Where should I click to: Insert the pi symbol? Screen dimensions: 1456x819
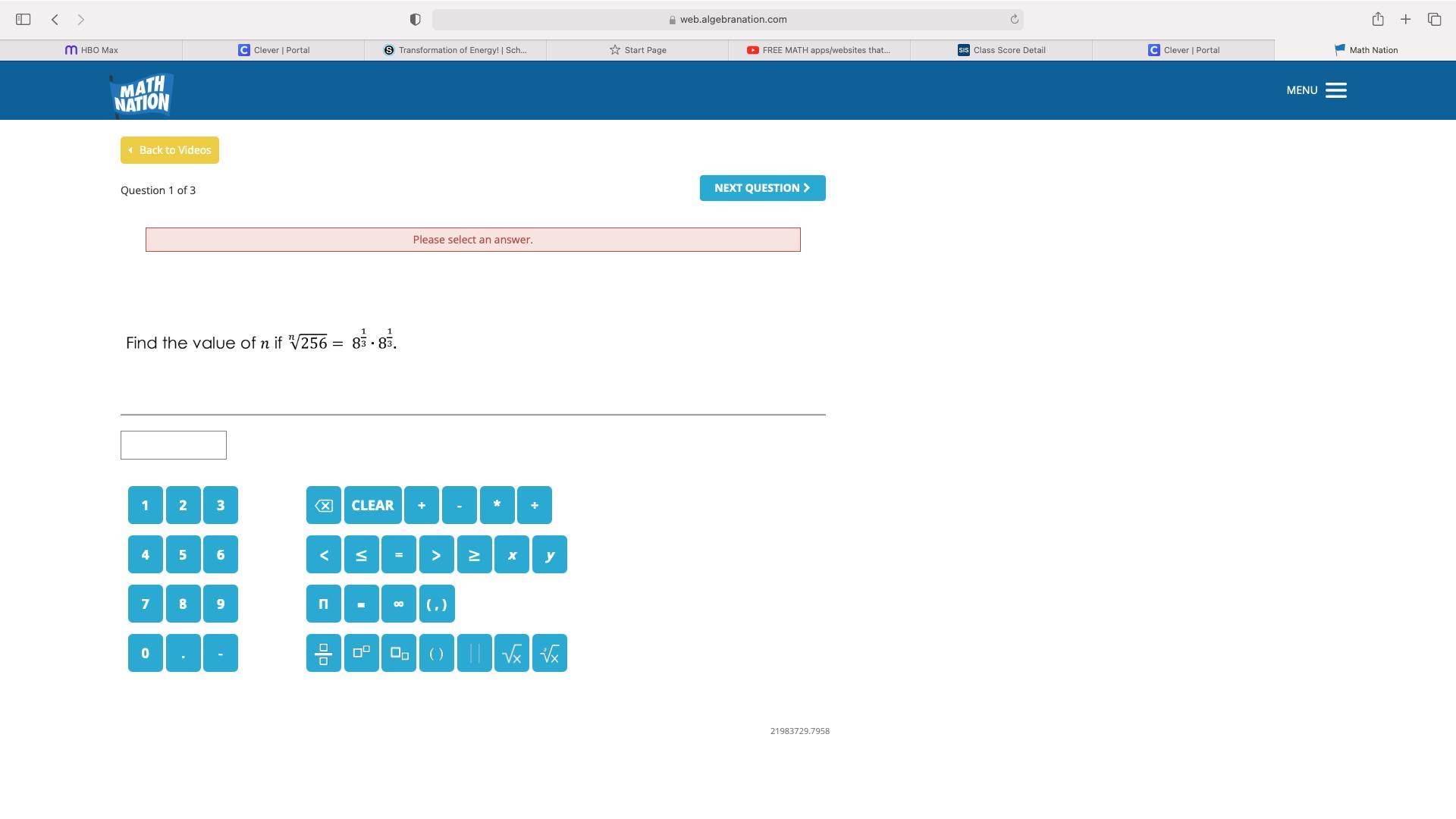323,604
